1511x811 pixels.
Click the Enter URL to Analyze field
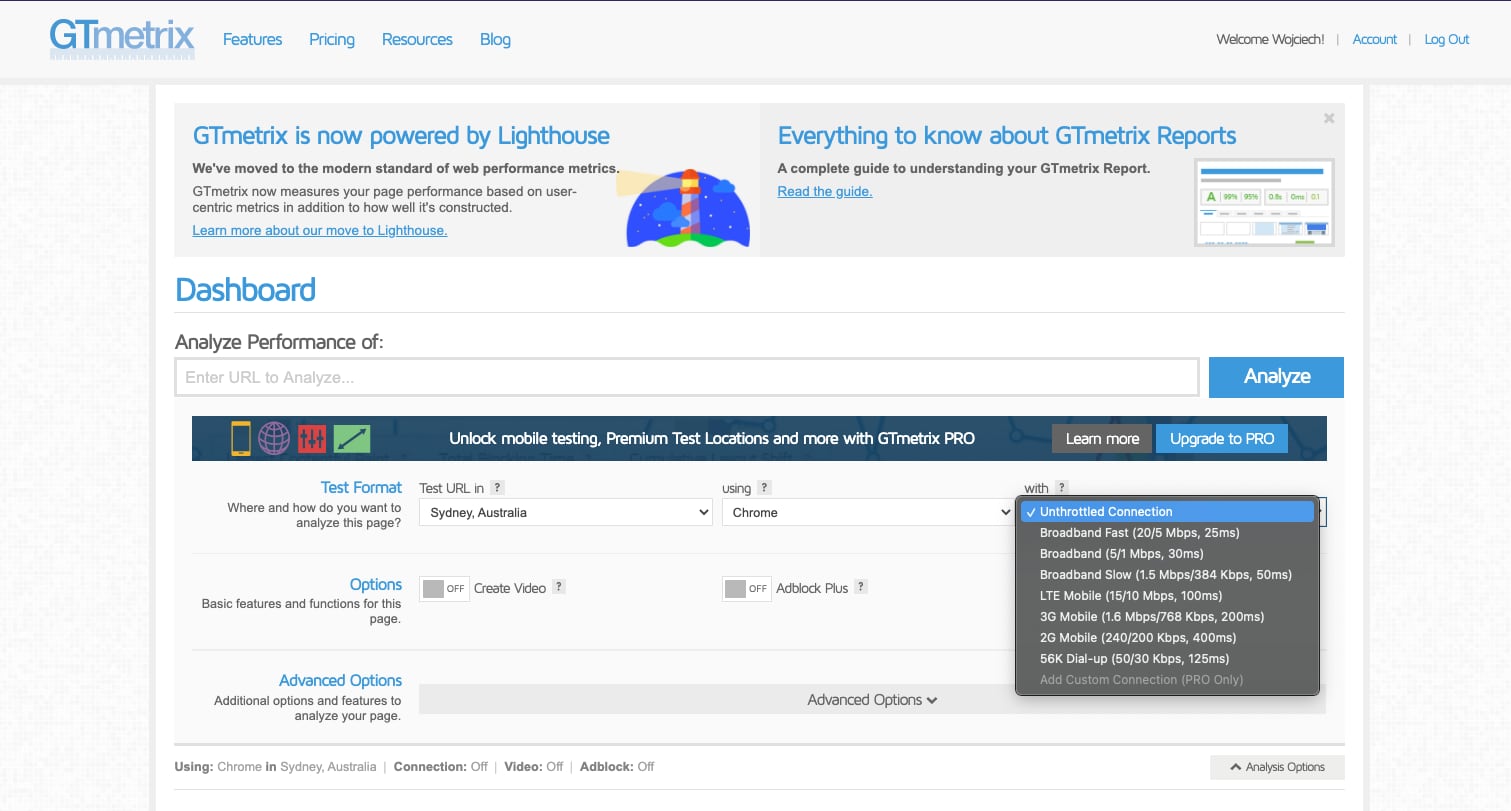pos(687,377)
